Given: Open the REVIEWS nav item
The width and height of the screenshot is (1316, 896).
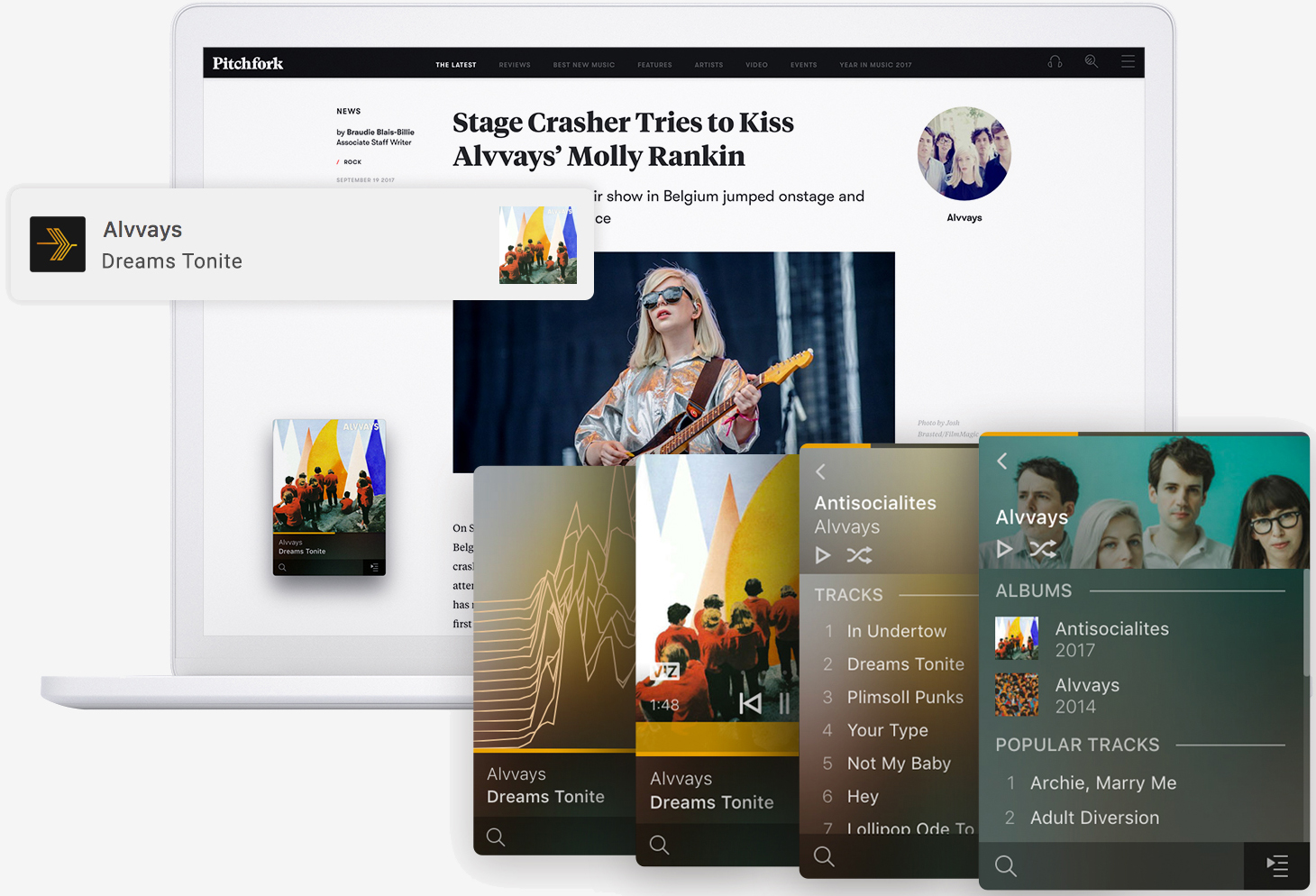Looking at the screenshot, I should [x=515, y=65].
